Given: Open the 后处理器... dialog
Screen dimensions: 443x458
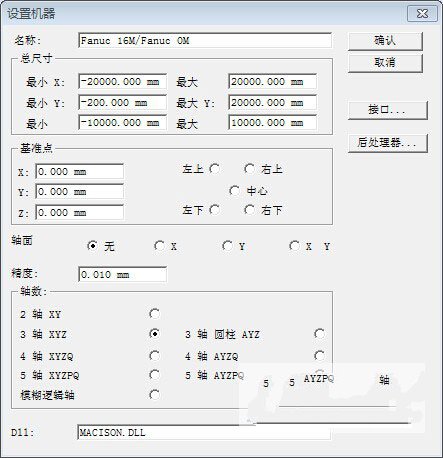Looking at the screenshot, I should (387, 143).
